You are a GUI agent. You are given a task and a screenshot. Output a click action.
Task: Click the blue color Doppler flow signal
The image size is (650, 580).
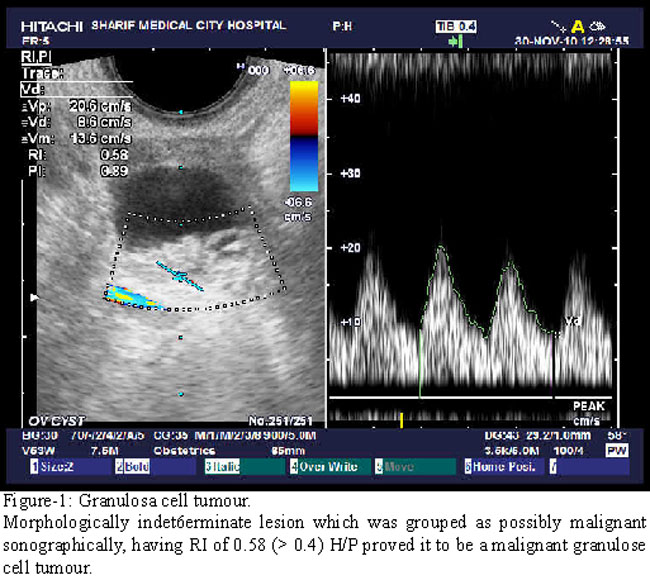coord(128,297)
